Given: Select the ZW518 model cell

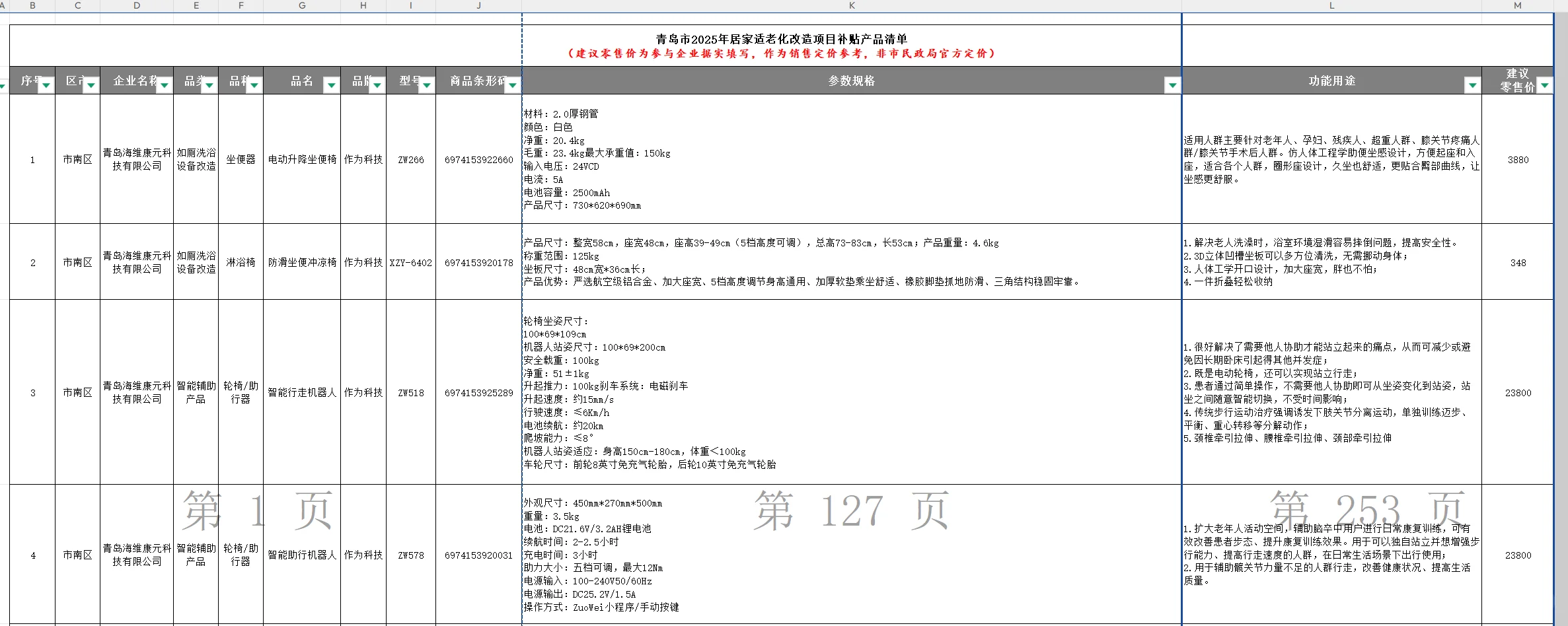Looking at the screenshot, I should click(411, 392).
